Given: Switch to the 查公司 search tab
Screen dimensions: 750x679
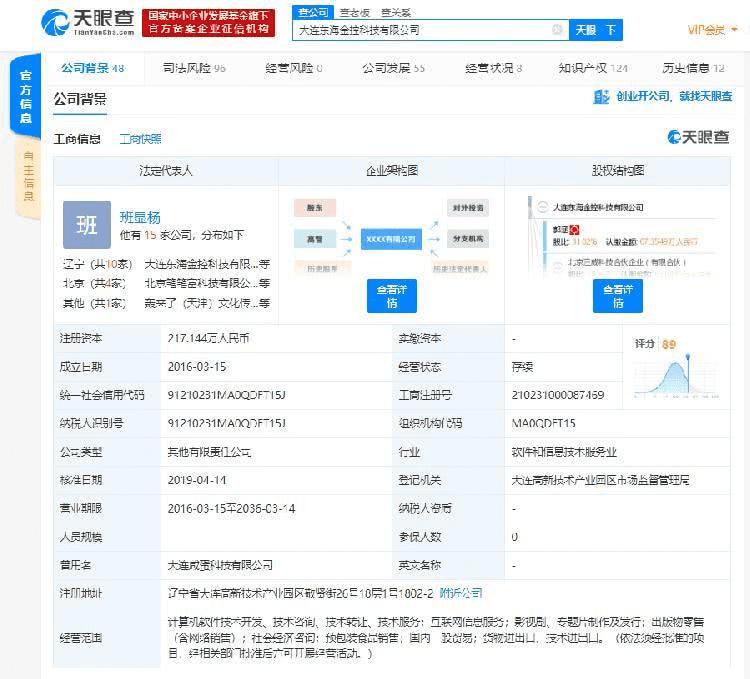Looking at the screenshot, I should click(313, 12).
